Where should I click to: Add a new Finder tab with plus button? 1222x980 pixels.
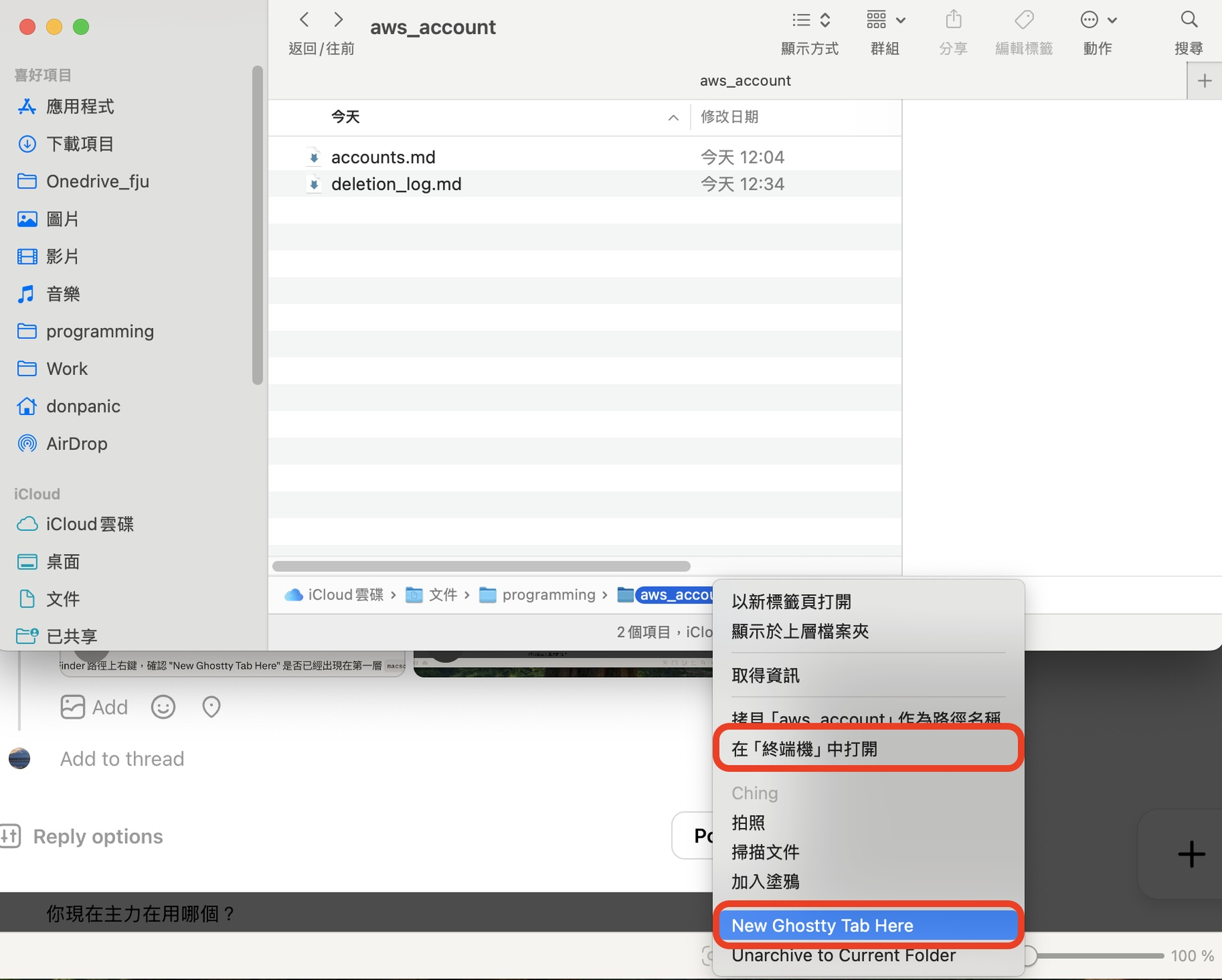point(1204,80)
